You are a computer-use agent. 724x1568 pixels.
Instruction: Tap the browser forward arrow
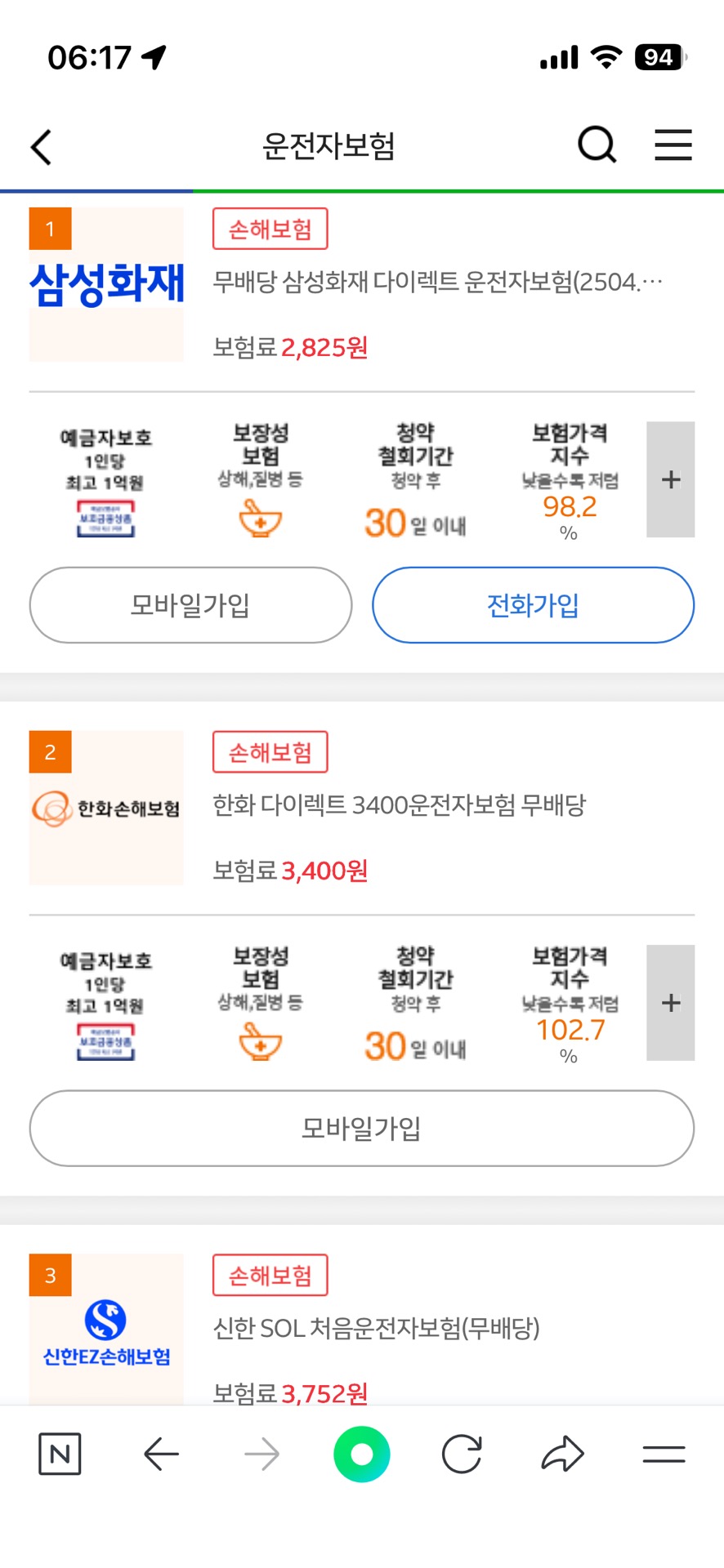[261, 1454]
